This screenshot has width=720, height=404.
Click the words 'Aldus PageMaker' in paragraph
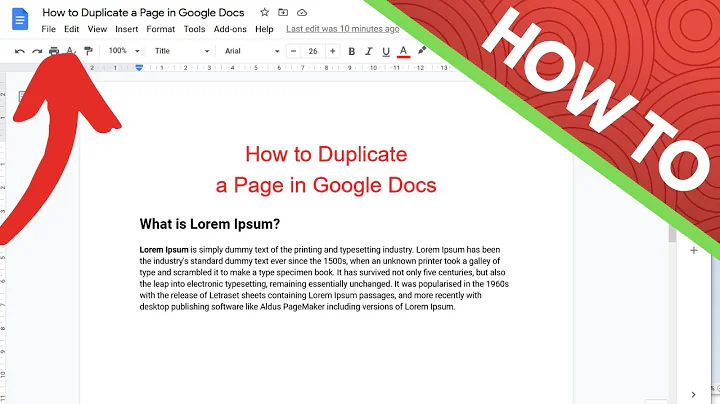coord(292,307)
